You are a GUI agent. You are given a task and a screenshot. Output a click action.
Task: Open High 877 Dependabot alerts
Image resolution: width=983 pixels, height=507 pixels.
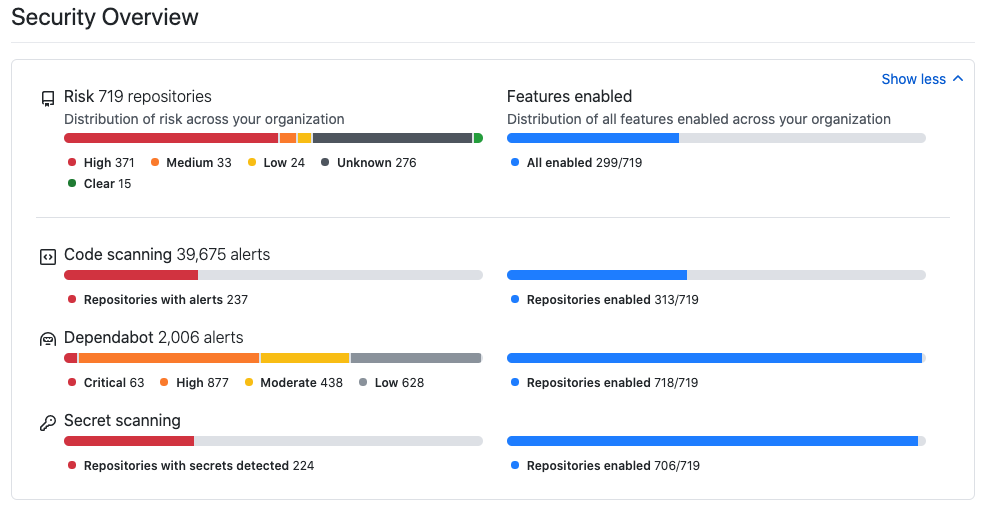tap(194, 383)
